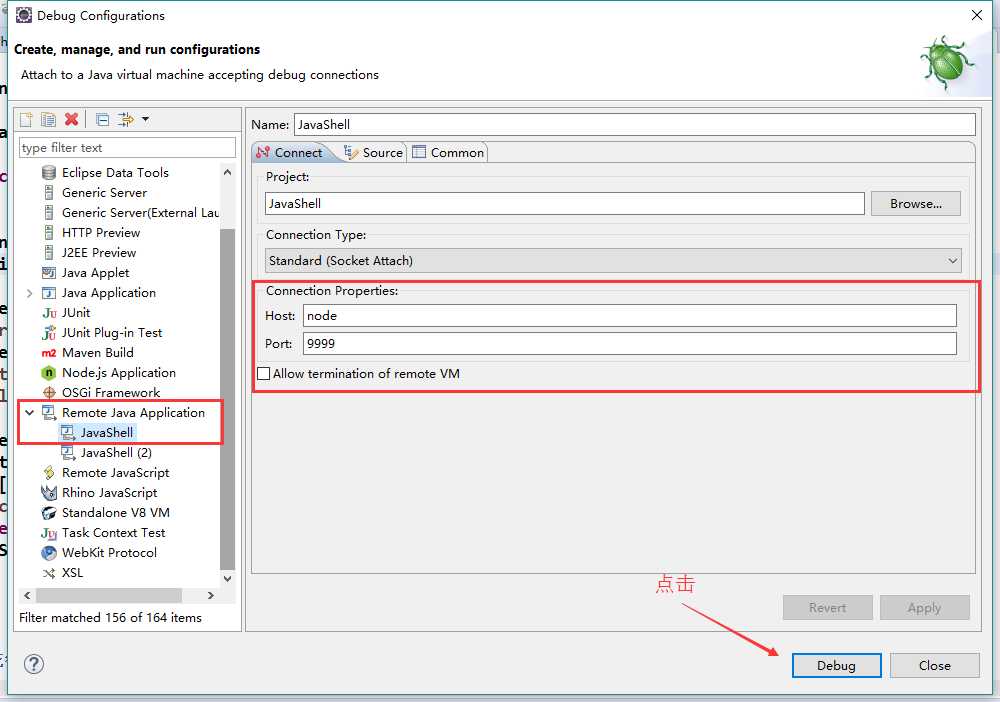
Task: Click the J2EE Preview server icon
Action: [48, 252]
